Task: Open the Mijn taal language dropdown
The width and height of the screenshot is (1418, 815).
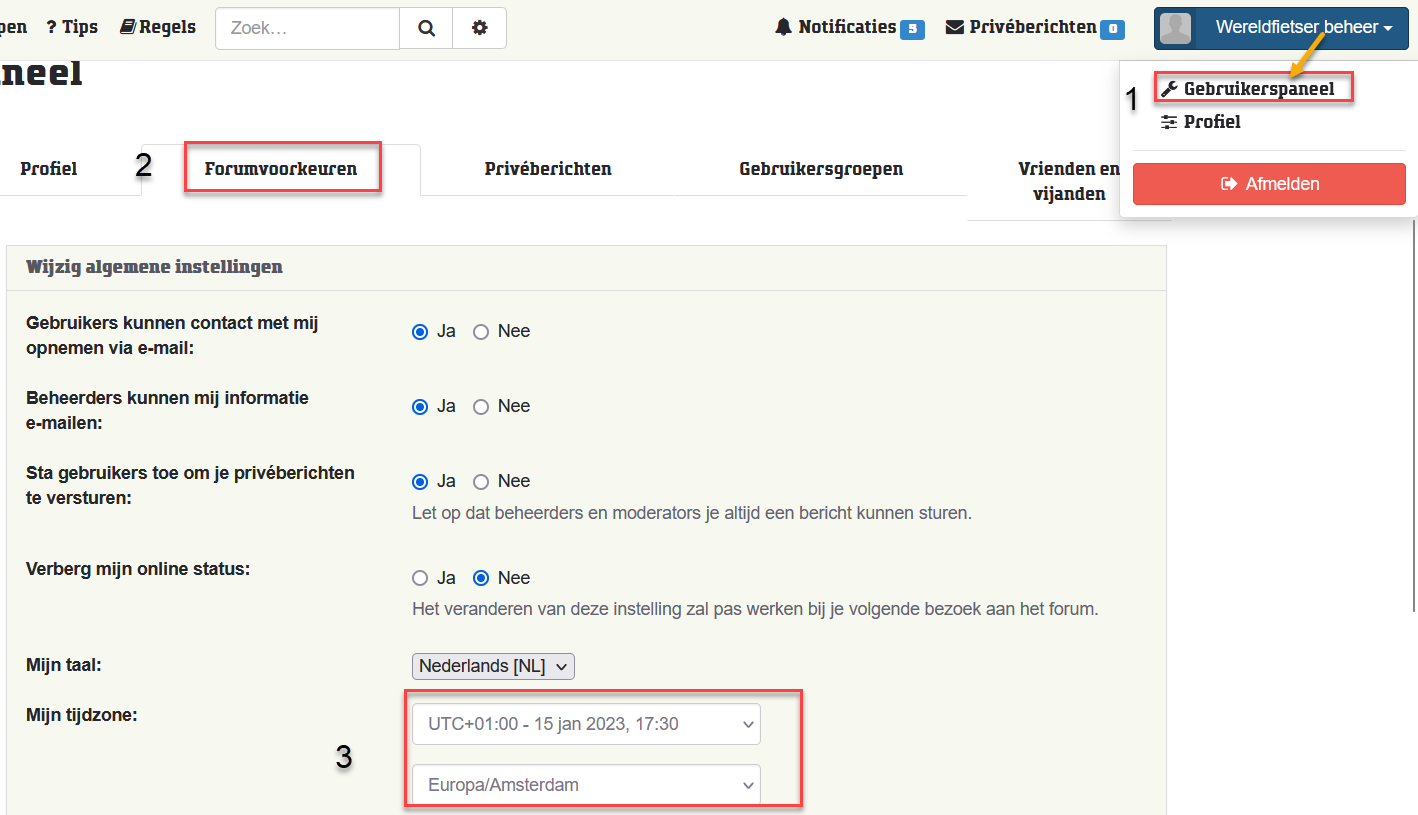Action: 493,666
